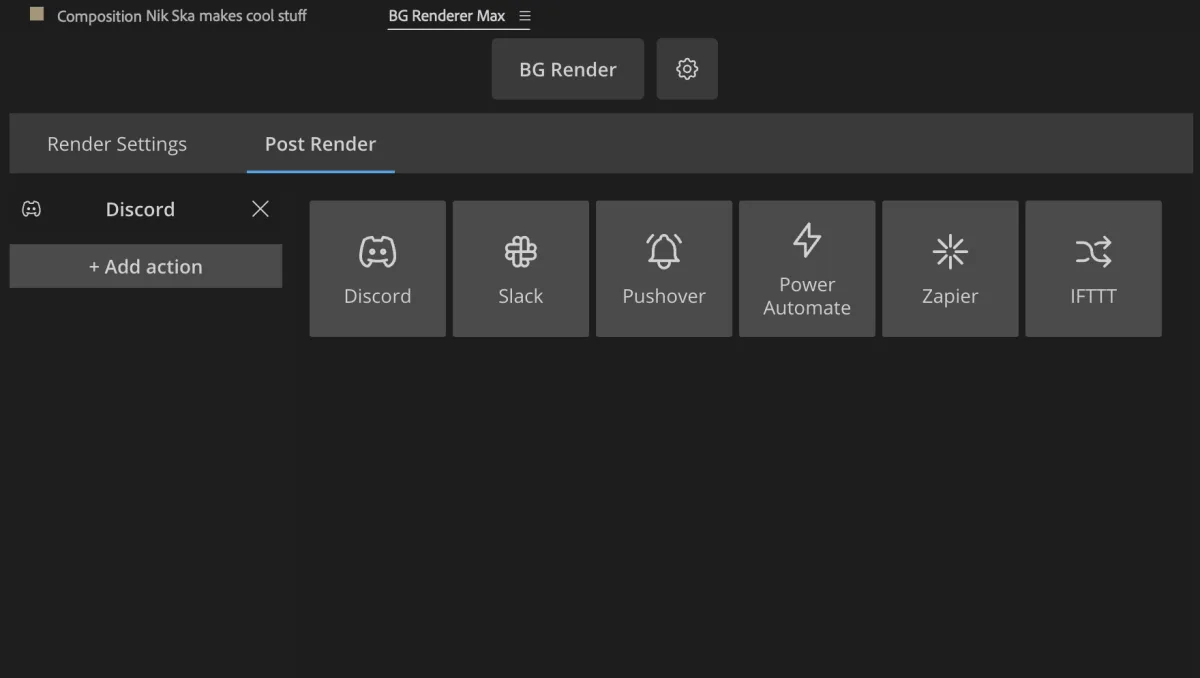Switch to the Render Settings tab
The image size is (1200, 678).
pos(117,144)
